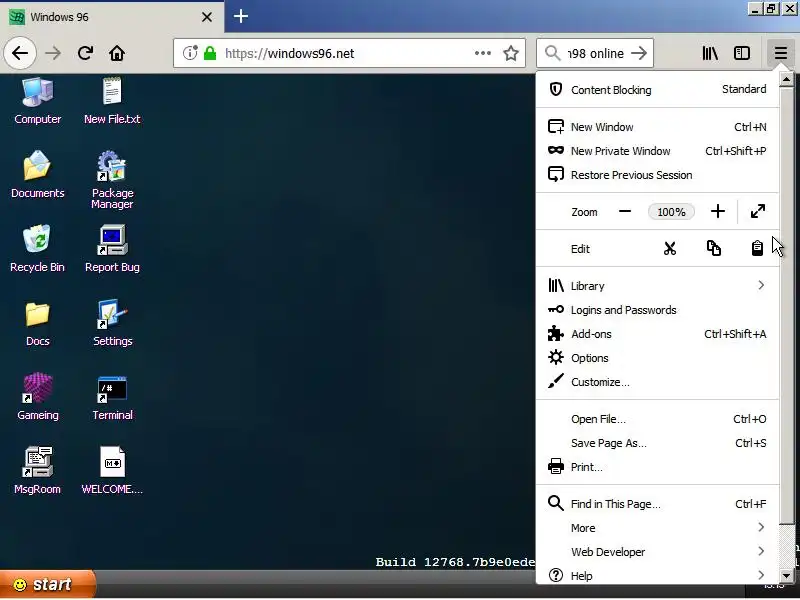Close the Windows 96 tab
The width and height of the screenshot is (800, 600).
207,17
